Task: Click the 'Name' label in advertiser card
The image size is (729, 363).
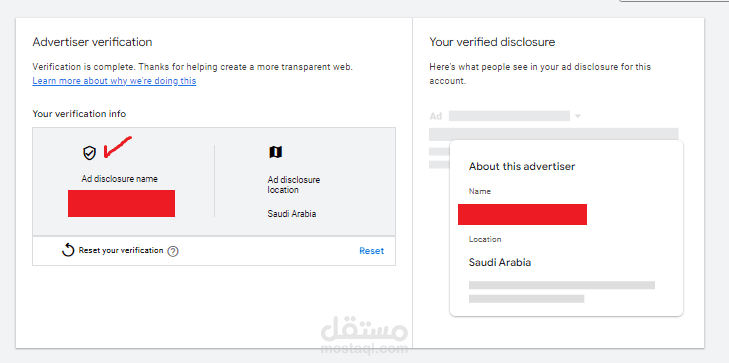Action: pos(479,191)
